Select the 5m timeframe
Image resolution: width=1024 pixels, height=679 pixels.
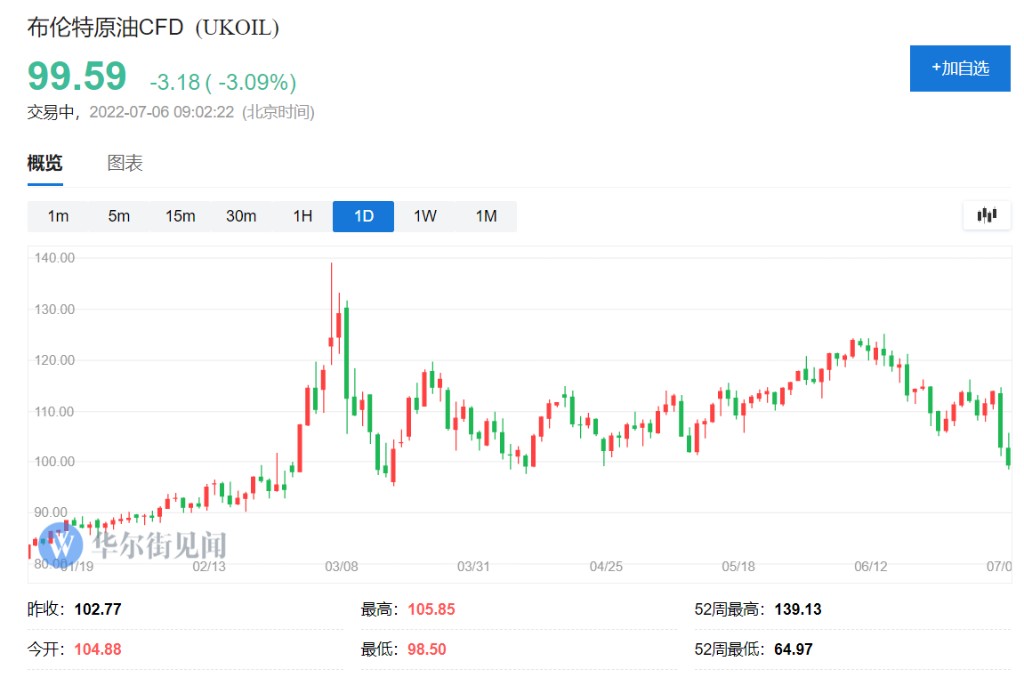click(x=119, y=216)
